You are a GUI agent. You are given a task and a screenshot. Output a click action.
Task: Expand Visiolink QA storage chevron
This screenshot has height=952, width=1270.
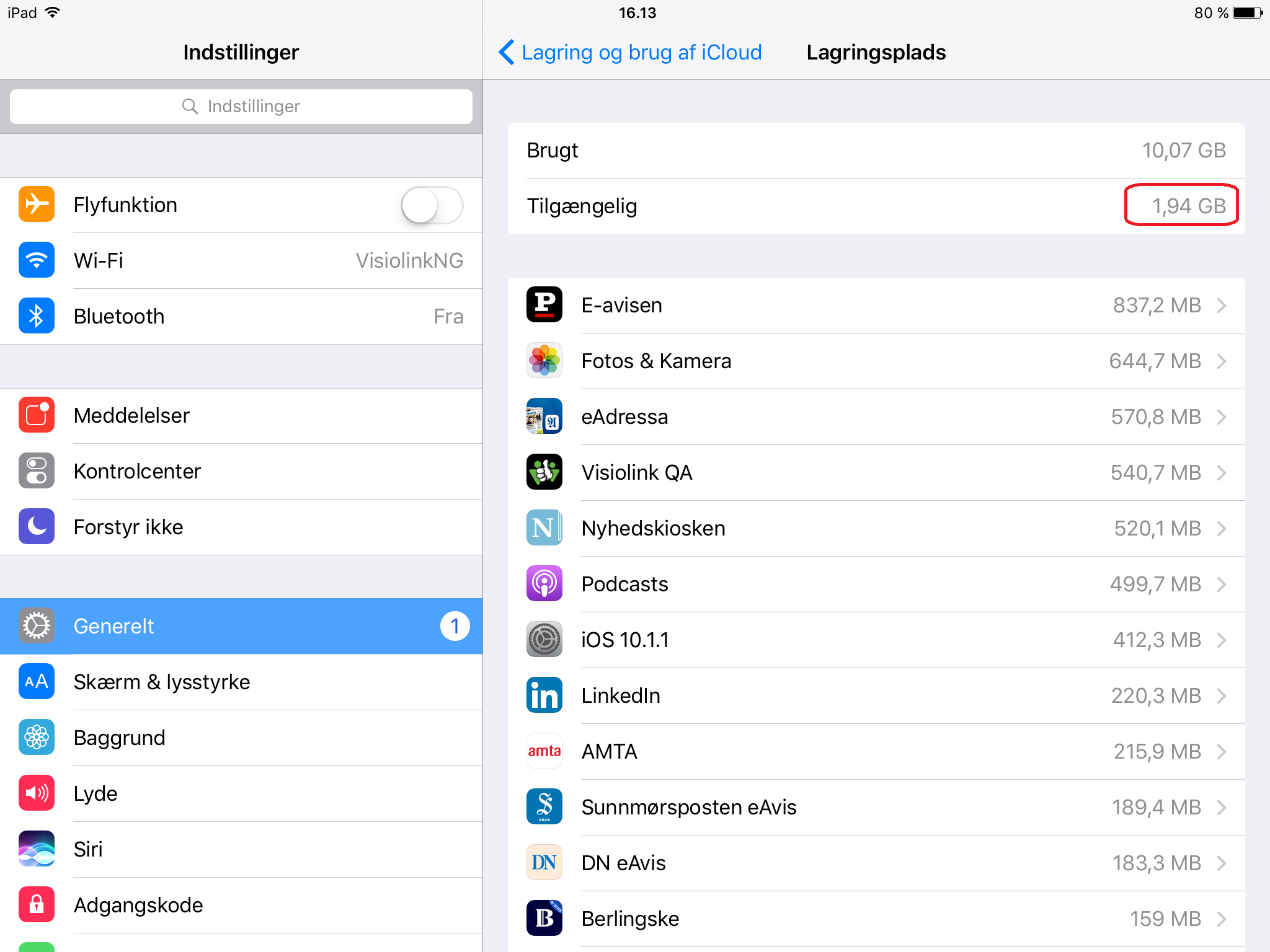point(1222,473)
